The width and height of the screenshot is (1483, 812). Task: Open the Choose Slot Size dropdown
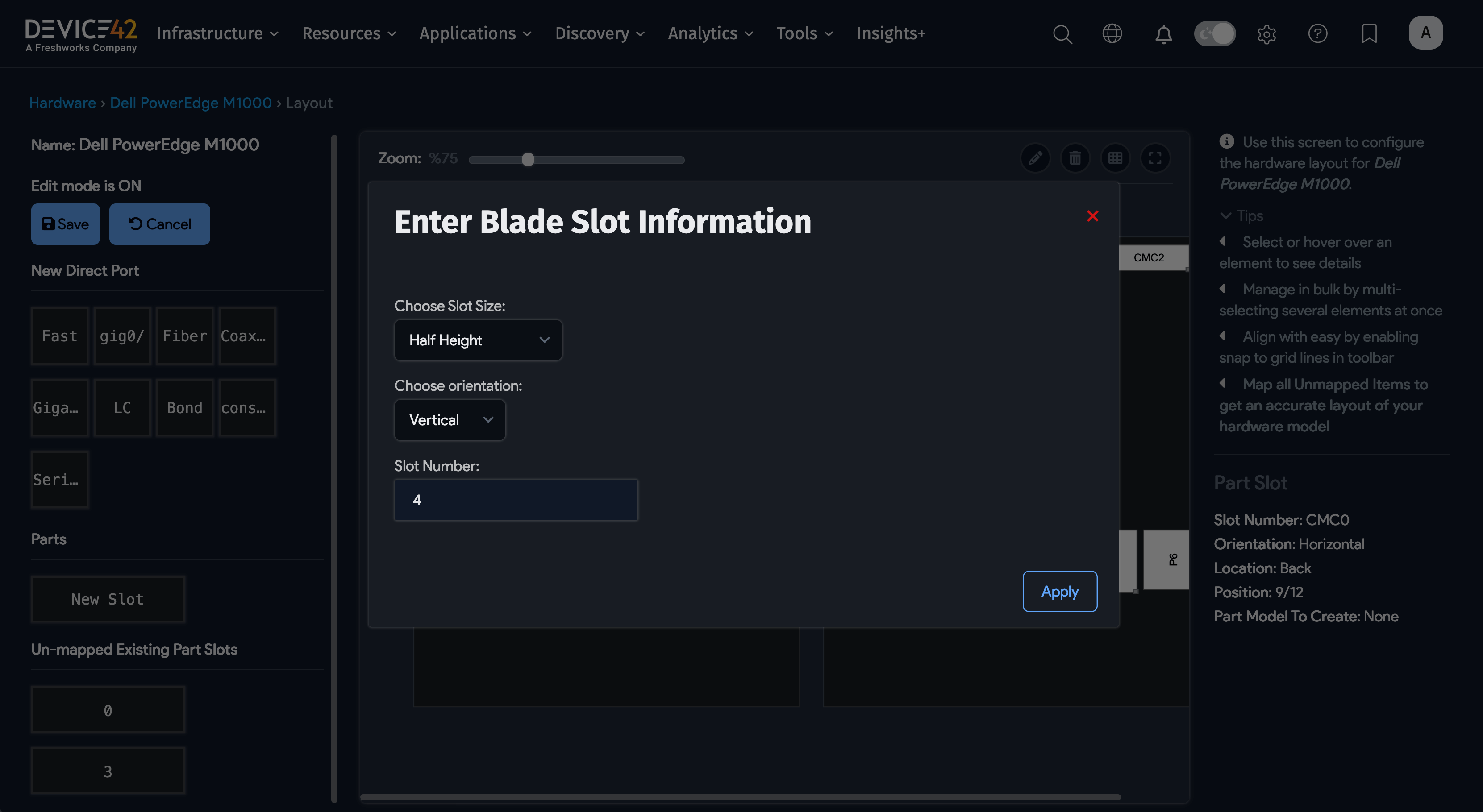478,340
